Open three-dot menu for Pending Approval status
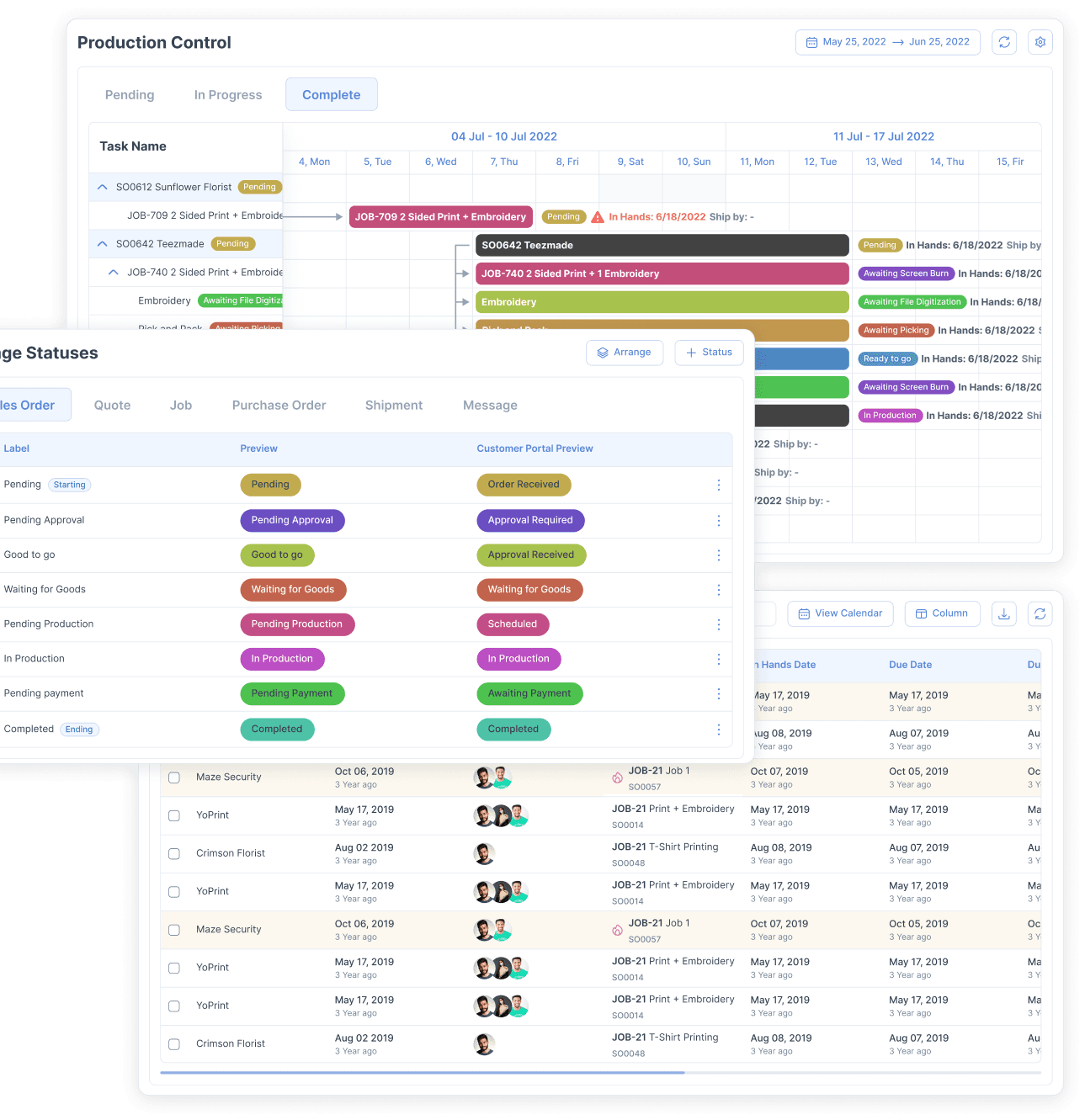1085x1120 pixels. (718, 521)
